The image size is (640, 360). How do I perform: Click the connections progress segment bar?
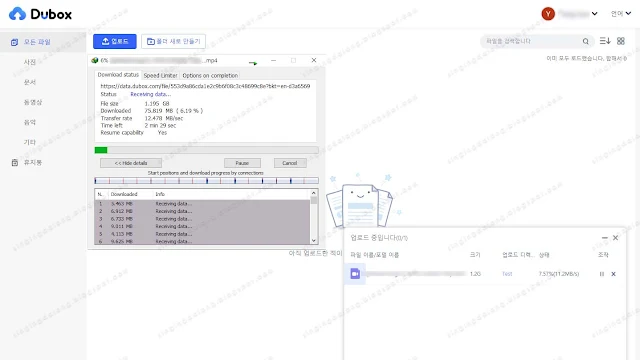coord(207,180)
